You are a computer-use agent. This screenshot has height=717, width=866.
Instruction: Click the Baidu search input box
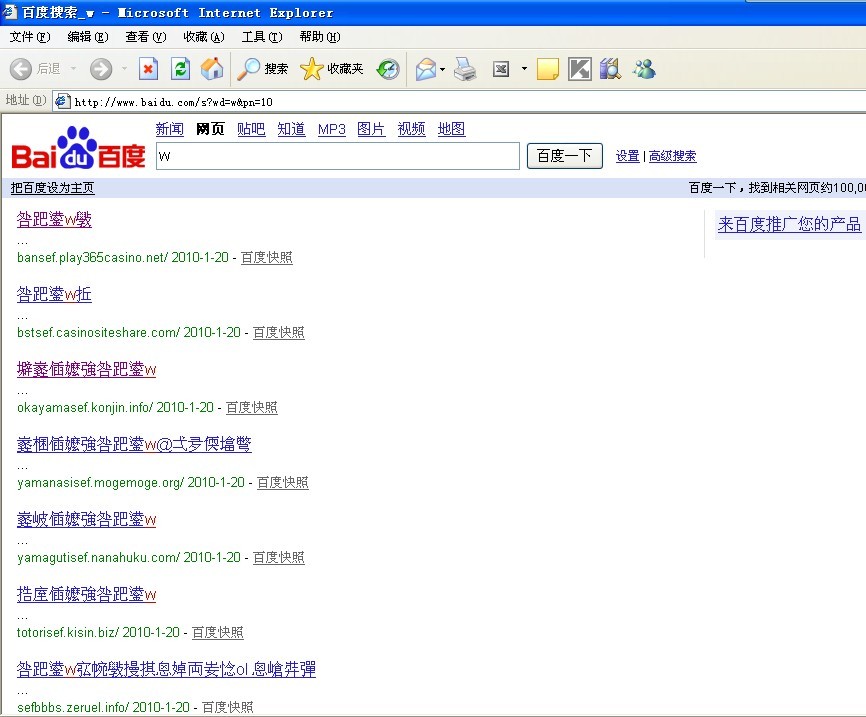[338, 156]
